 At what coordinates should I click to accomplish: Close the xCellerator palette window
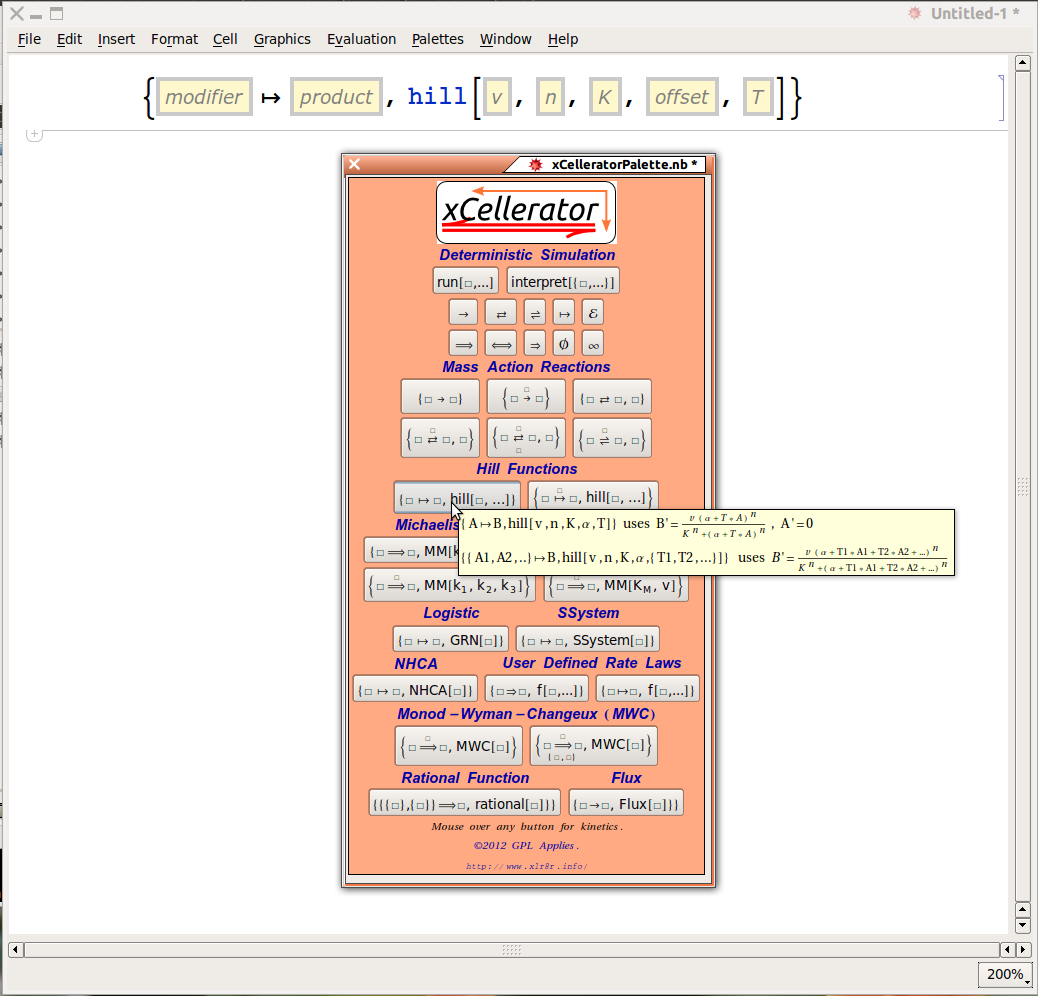tap(355, 164)
